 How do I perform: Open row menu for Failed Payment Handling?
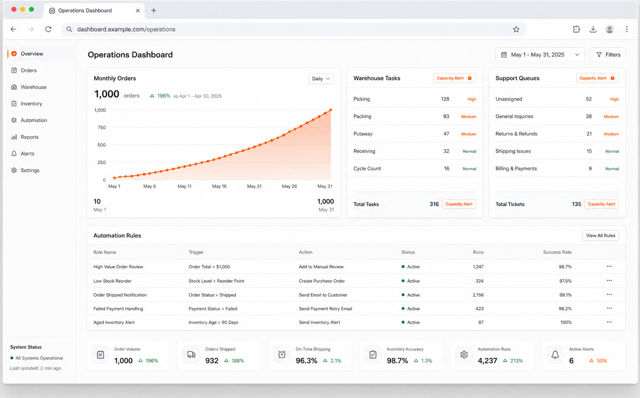609,309
